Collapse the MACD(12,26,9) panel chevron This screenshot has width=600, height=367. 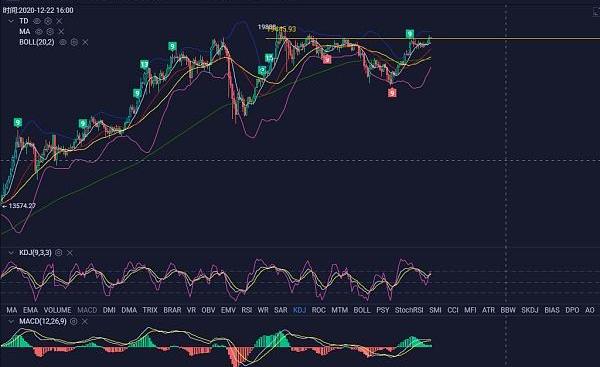(x=11, y=321)
